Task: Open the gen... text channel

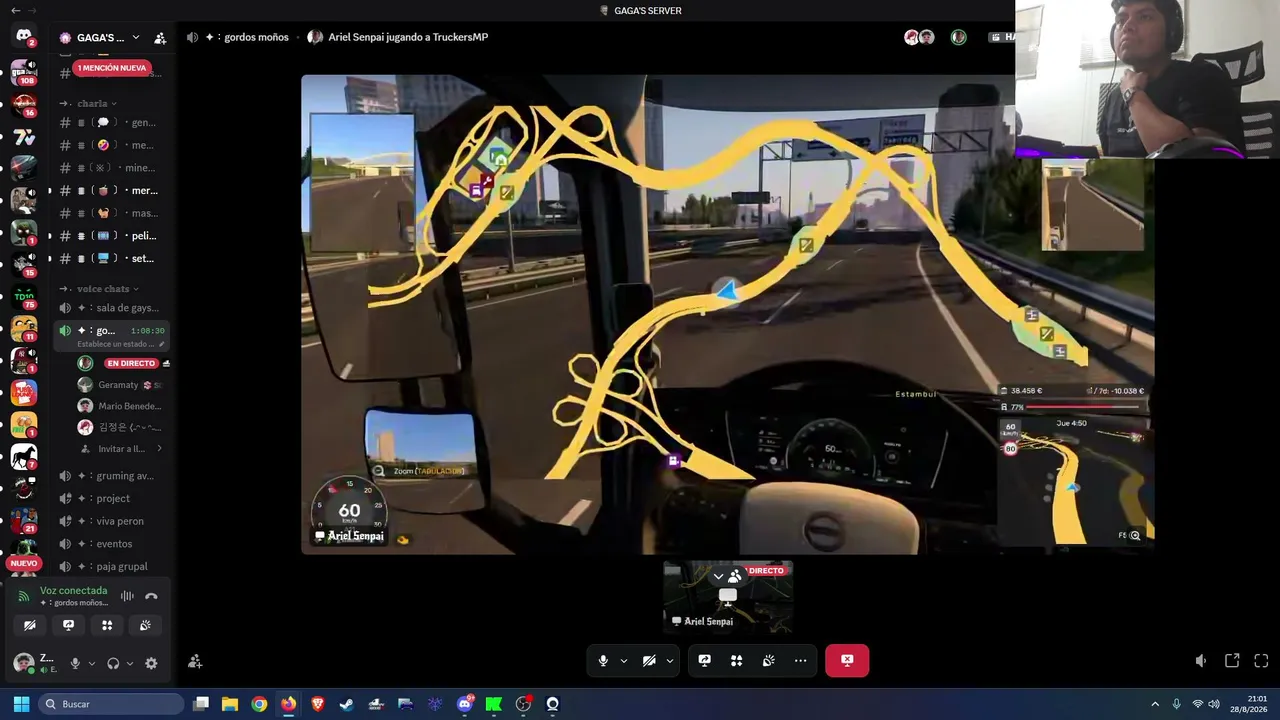Action: 111,123
